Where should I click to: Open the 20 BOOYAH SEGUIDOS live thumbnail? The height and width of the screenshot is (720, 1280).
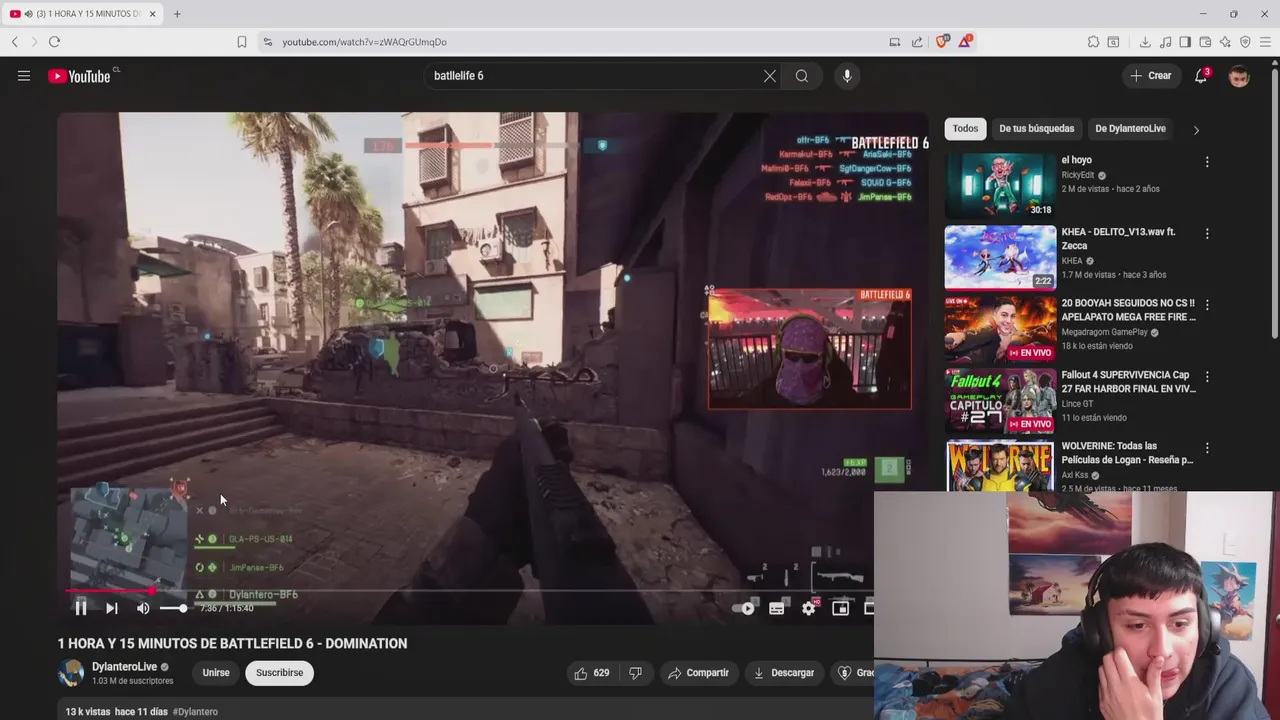click(1000, 329)
